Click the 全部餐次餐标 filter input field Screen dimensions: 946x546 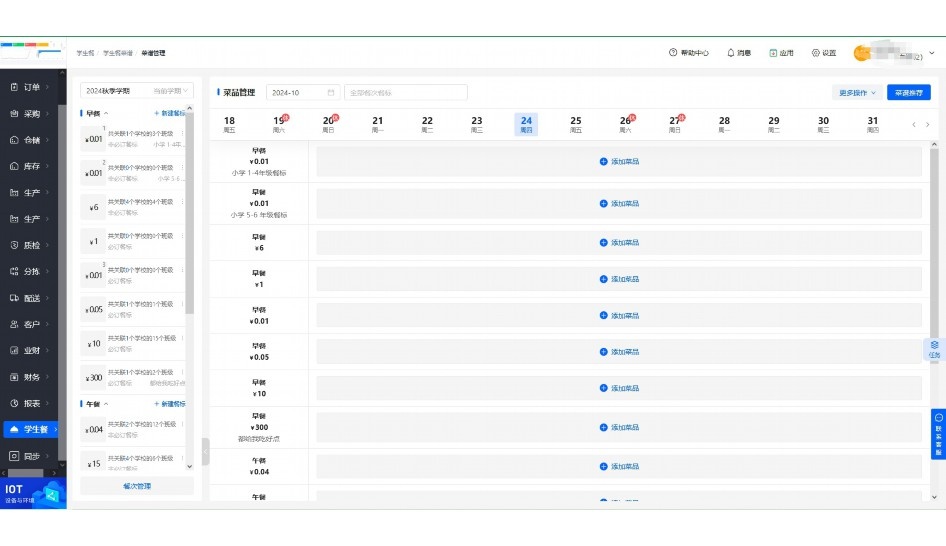point(405,93)
